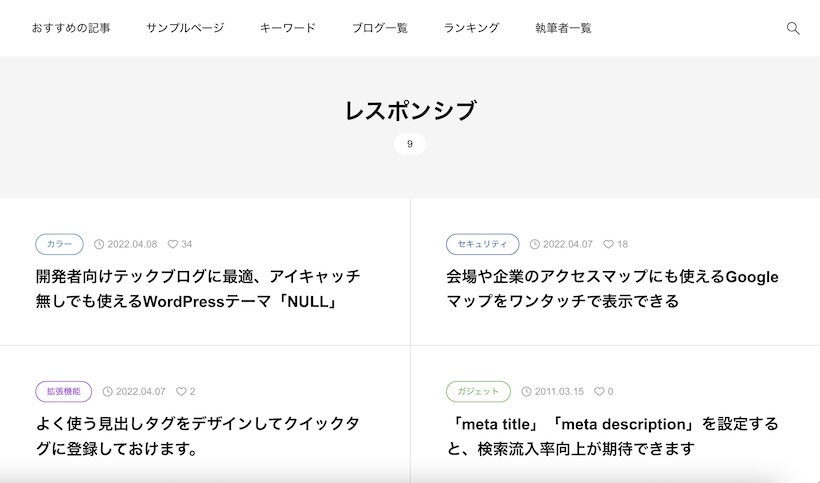Image resolution: width=820 pixels, height=483 pixels.
Task: Select the ガジェット category tag
Action: [x=479, y=392]
